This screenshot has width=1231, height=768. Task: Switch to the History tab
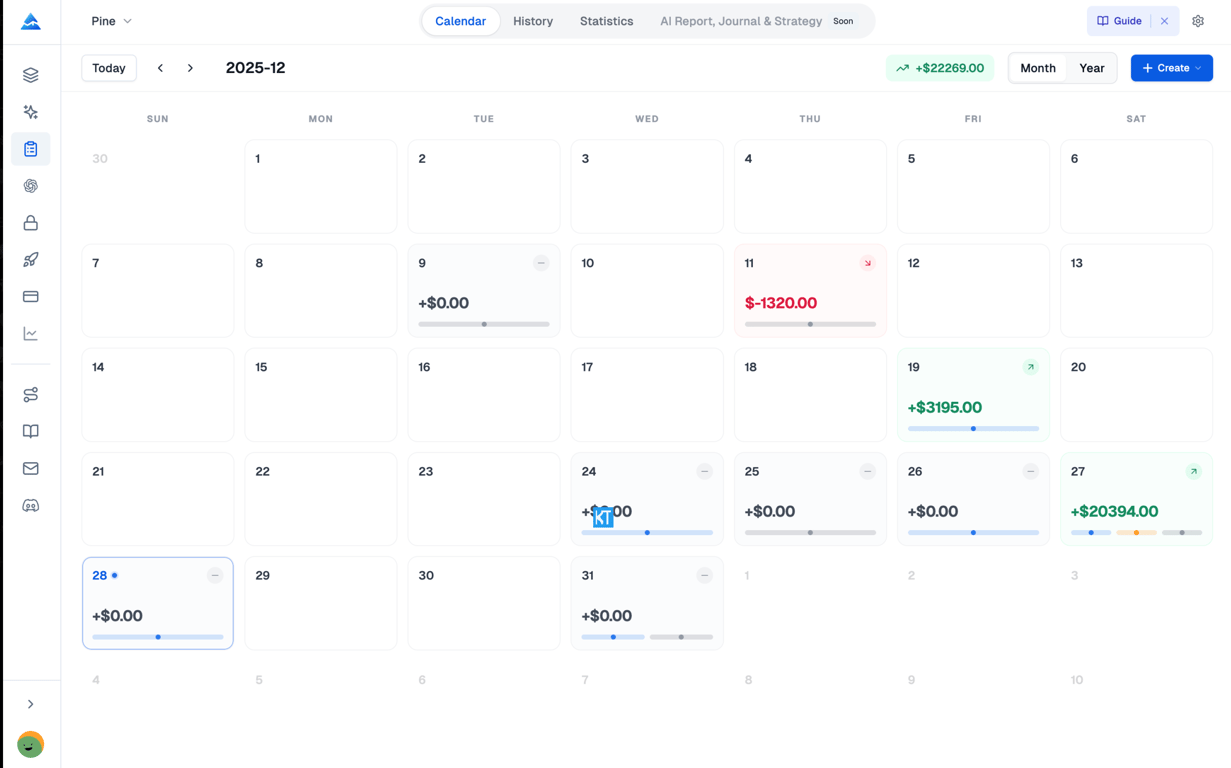coord(532,21)
